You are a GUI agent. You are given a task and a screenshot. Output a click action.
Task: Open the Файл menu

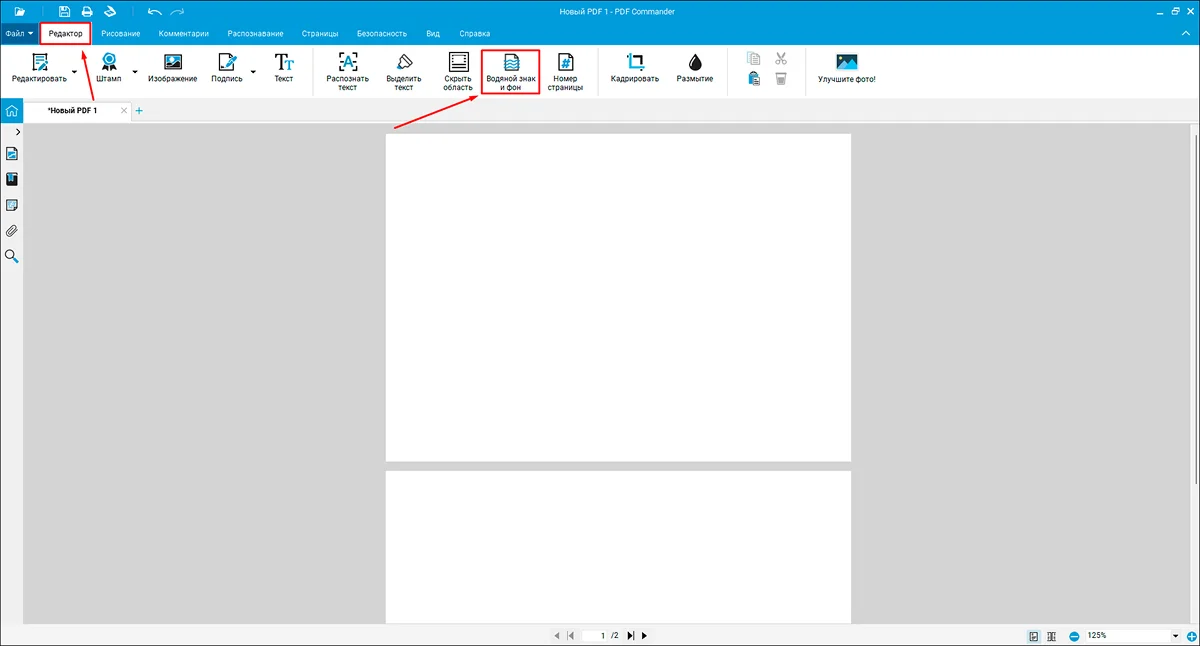pyautogui.click(x=19, y=33)
